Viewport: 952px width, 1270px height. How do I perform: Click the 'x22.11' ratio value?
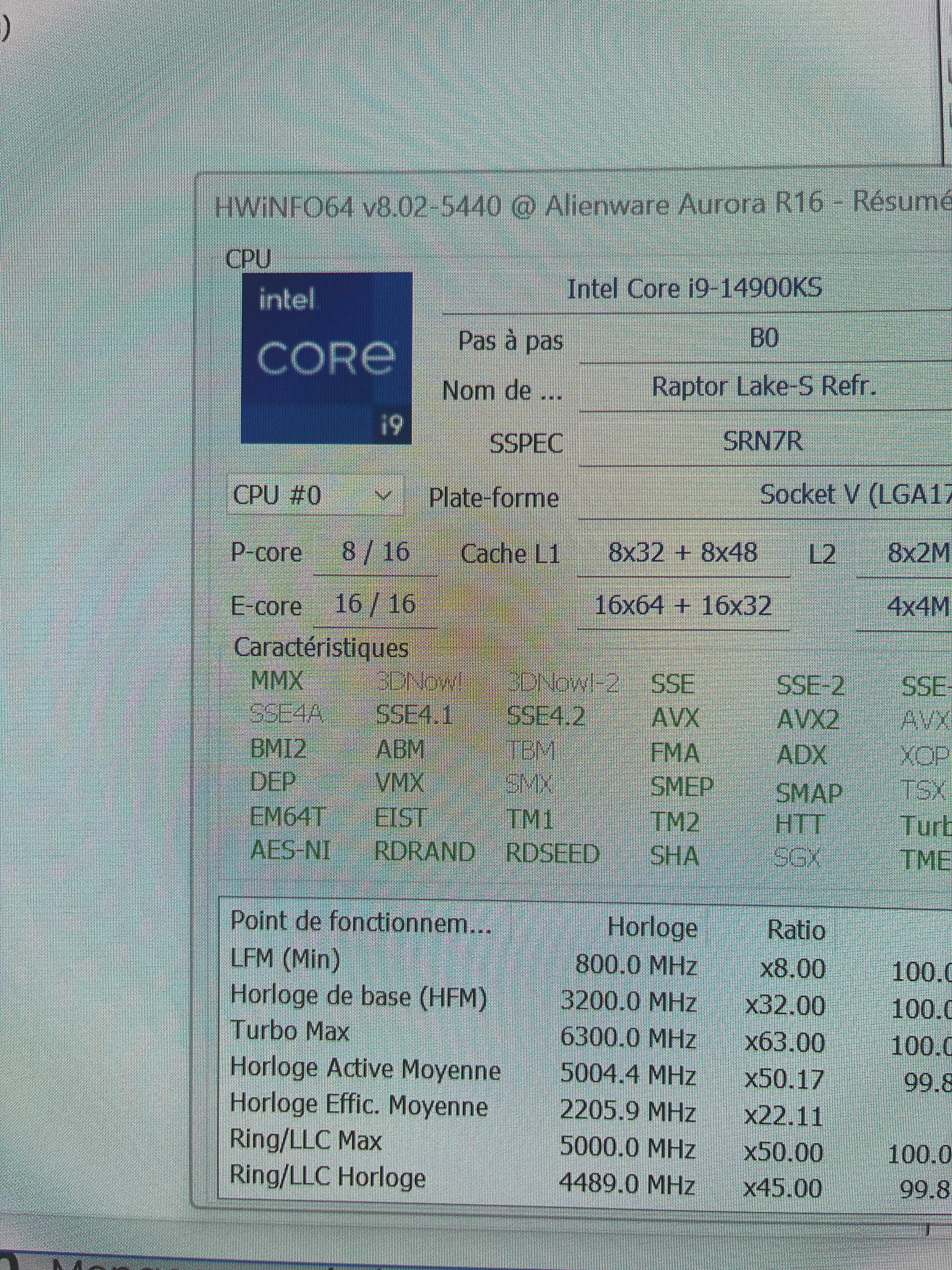coord(784,1116)
